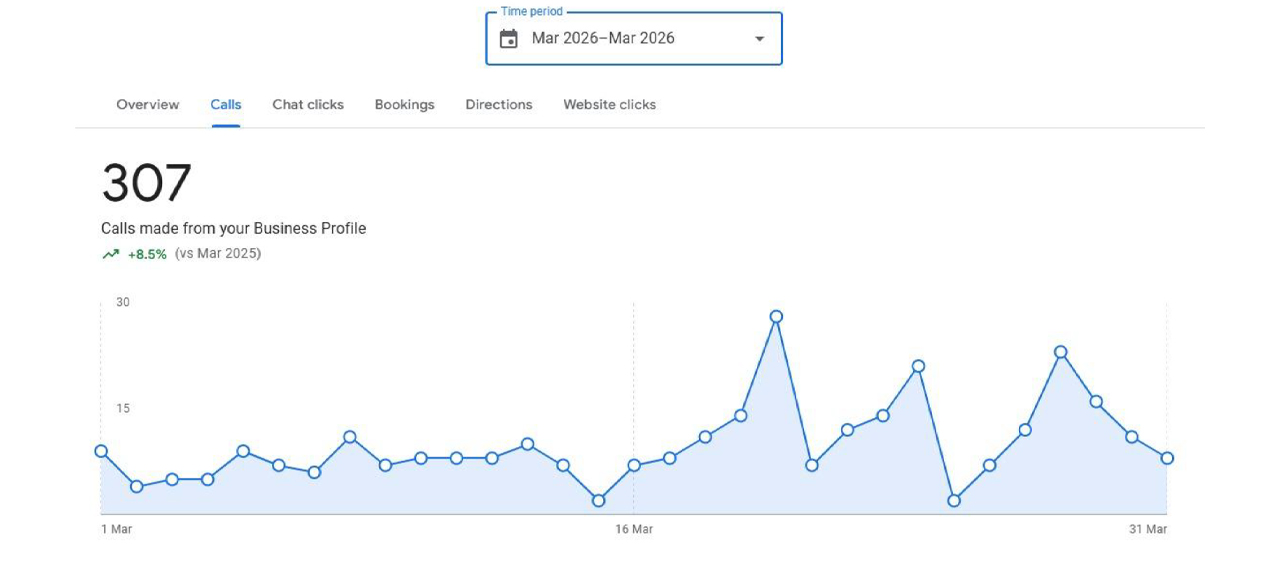Switch to the Overview tab
Viewport: 1280px width, 572px height.
(148, 104)
